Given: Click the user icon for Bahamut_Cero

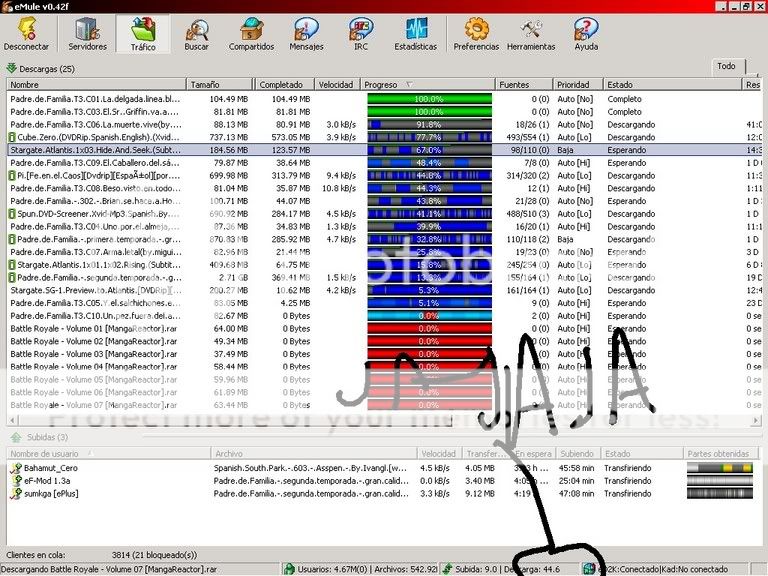Looking at the screenshot, I should tap(16, 468).
